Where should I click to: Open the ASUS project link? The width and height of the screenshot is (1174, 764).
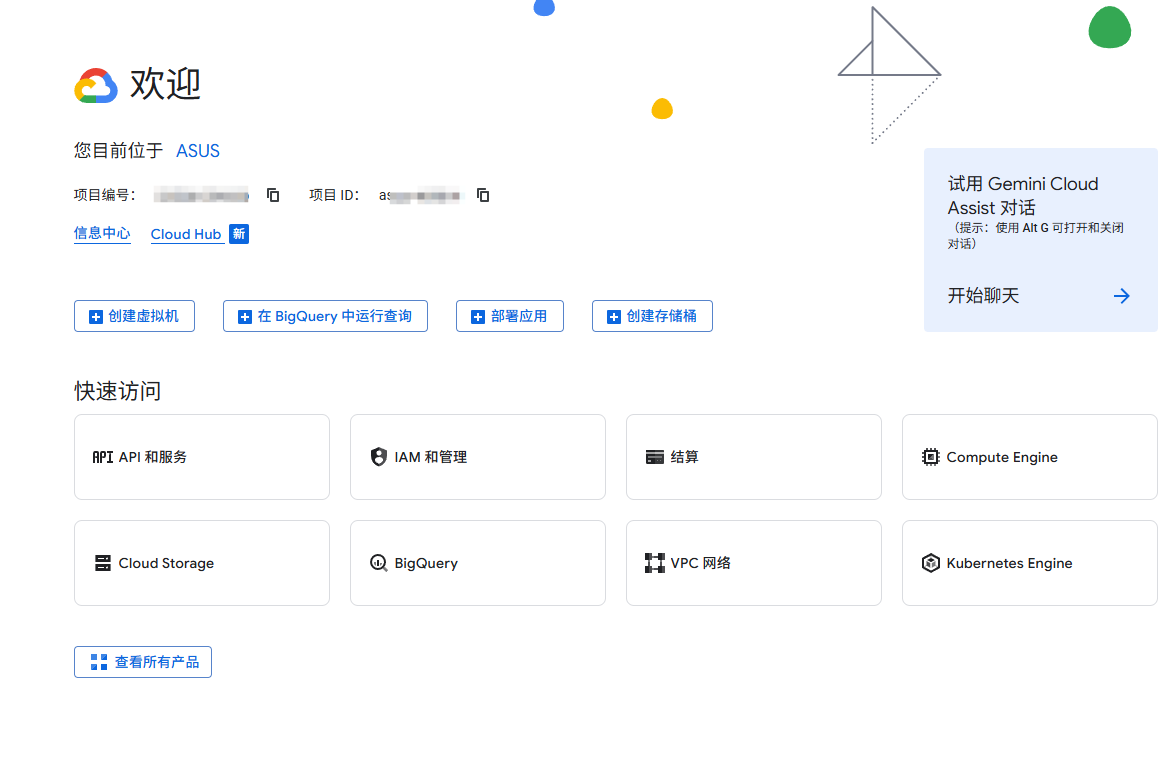pos(198,151)
